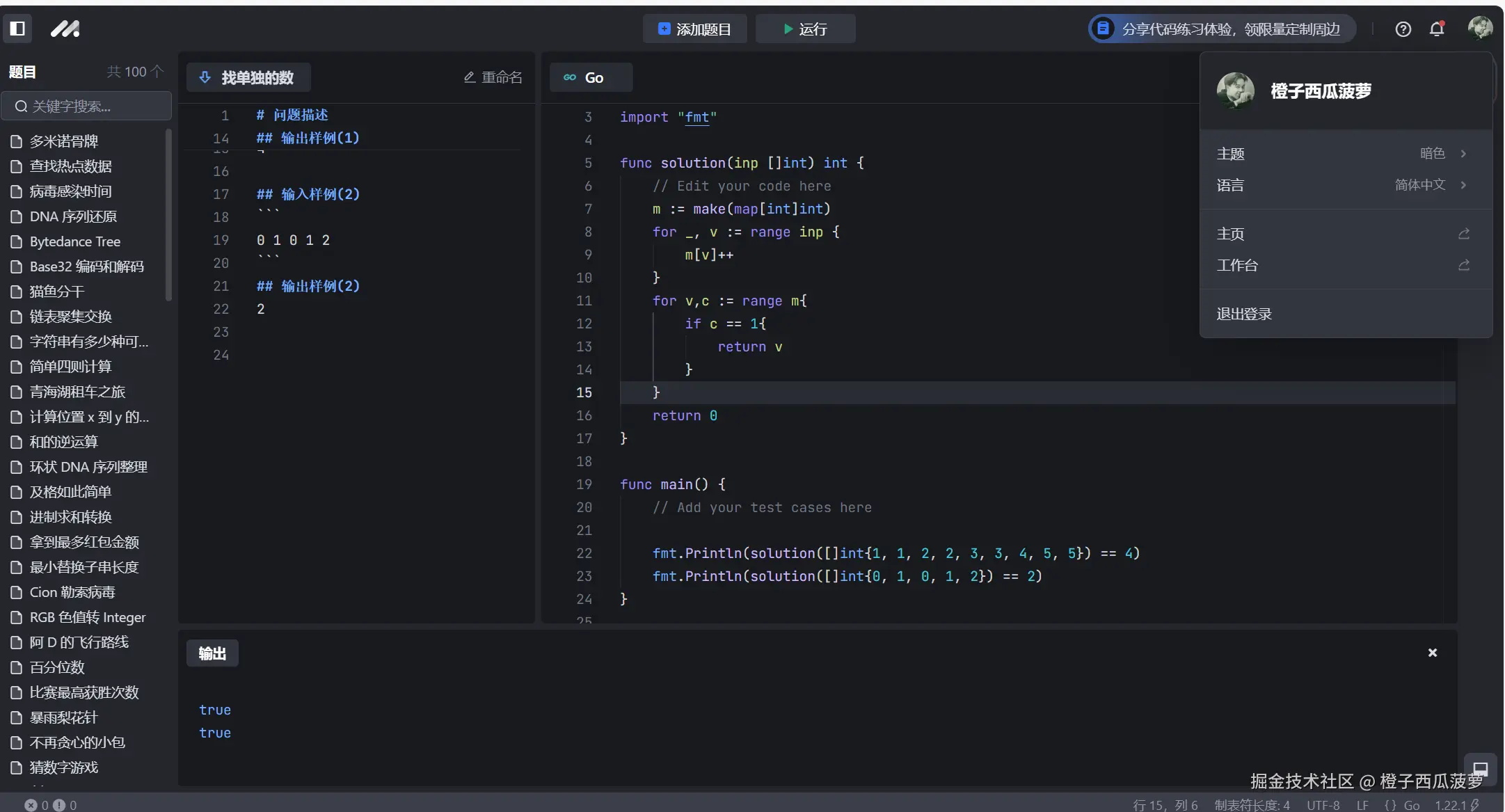Click 制表符长度: 4 in status bar
The width and height of the screenshot is (1505, 812).
point(1252,805)
